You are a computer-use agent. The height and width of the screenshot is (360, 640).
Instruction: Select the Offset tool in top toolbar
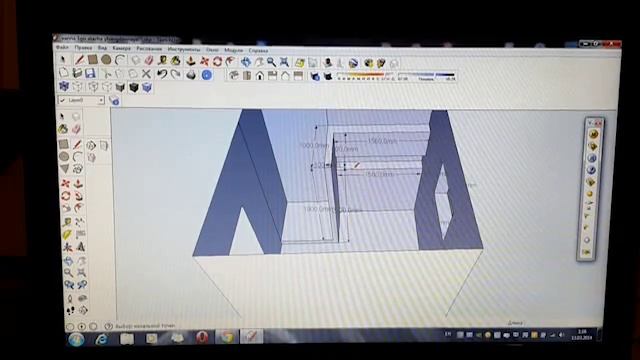231,61
